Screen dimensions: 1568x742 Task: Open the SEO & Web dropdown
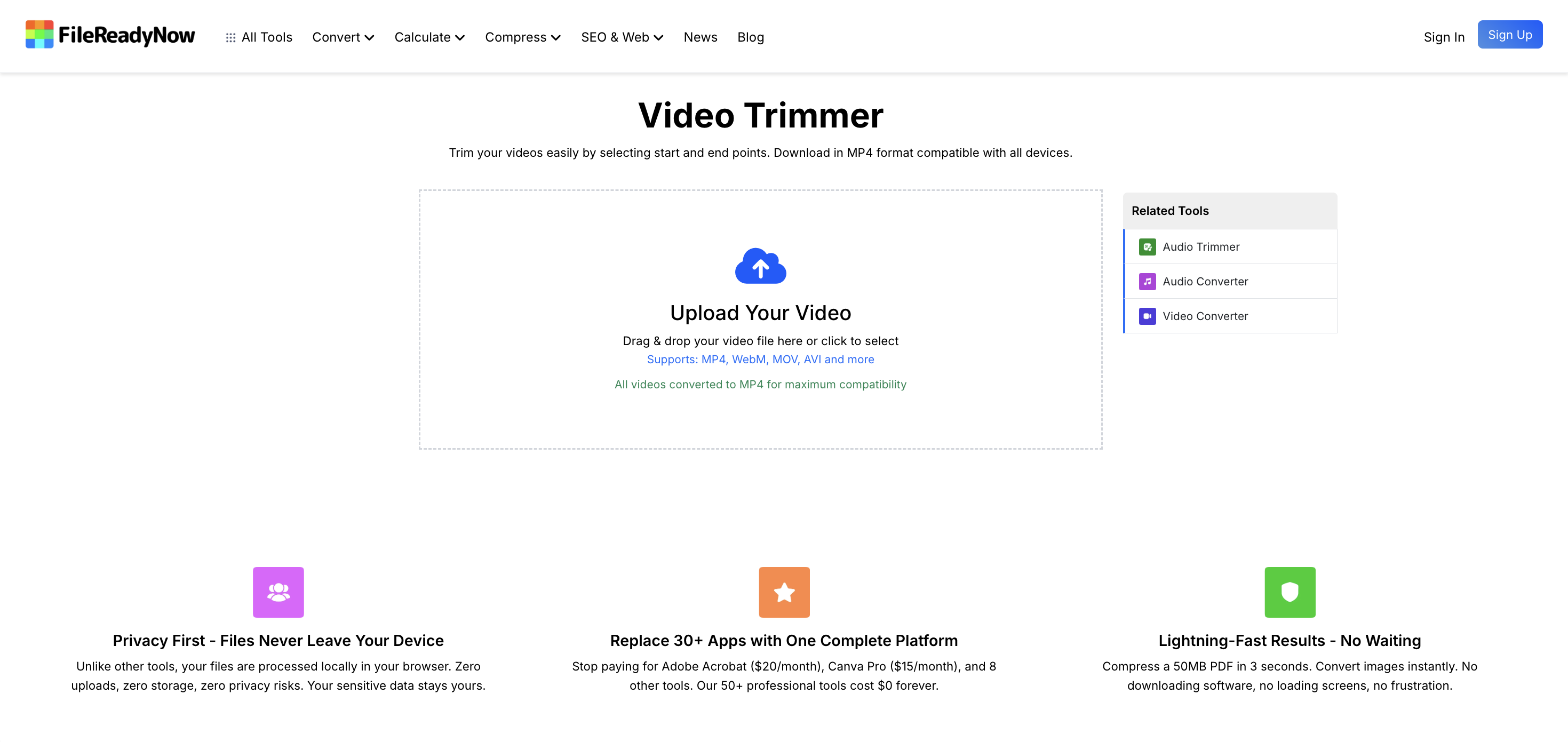pyautogui.click(x=622, y=37)
